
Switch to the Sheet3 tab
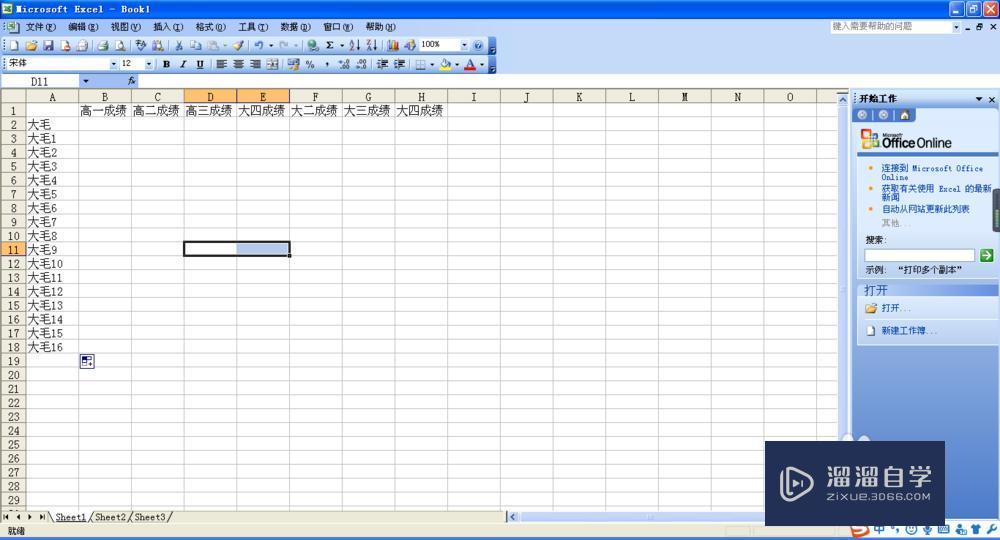pyautogui.click(x=150, y=517)
